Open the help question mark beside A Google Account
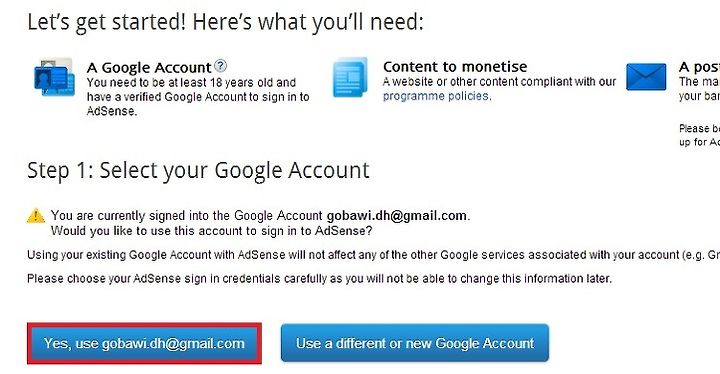Screen dimensions: 720x374 point(220,66)
